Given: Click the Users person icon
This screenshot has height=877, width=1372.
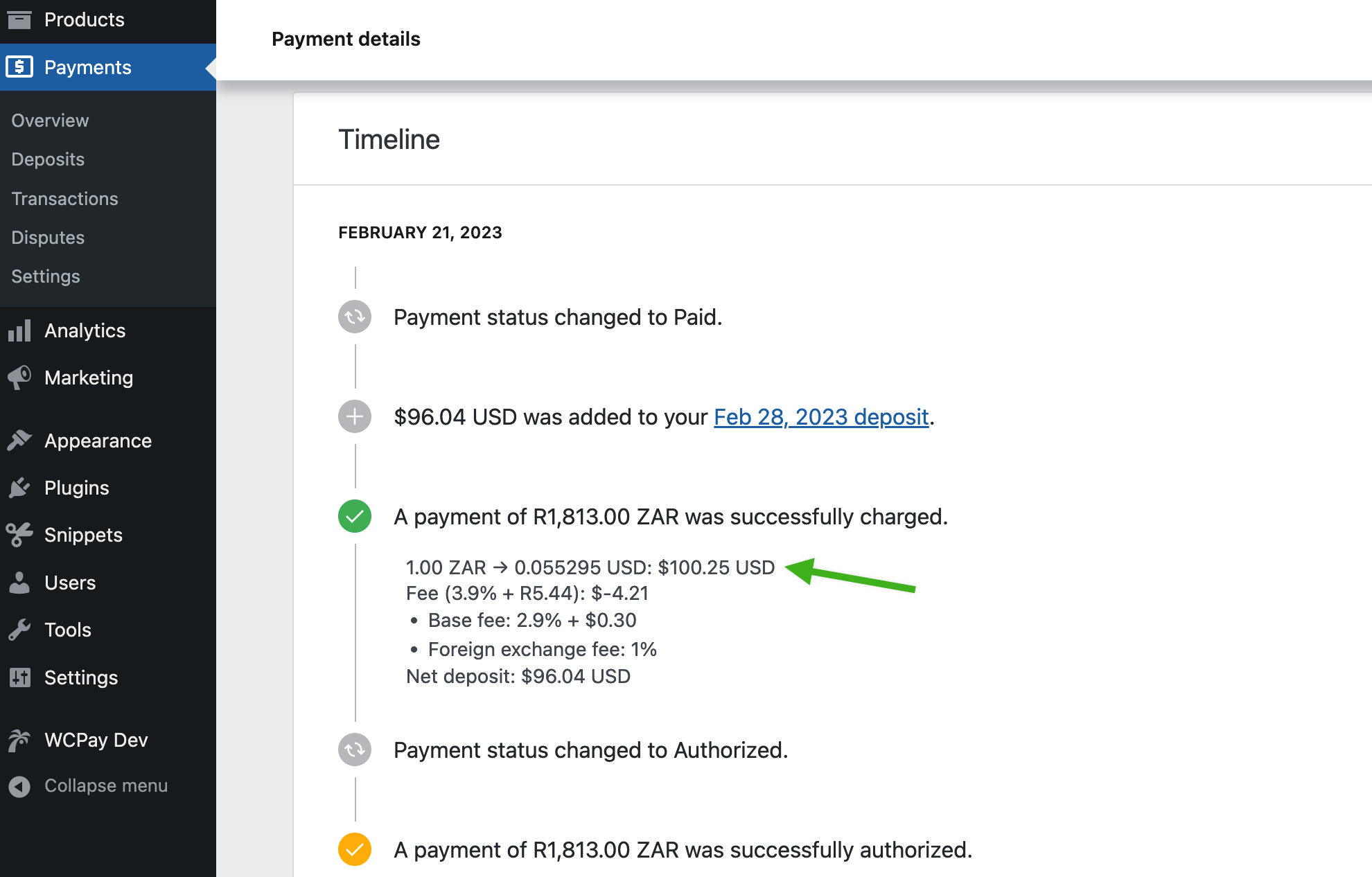Looking at the screenshot, I should click(x=20, y=582).
